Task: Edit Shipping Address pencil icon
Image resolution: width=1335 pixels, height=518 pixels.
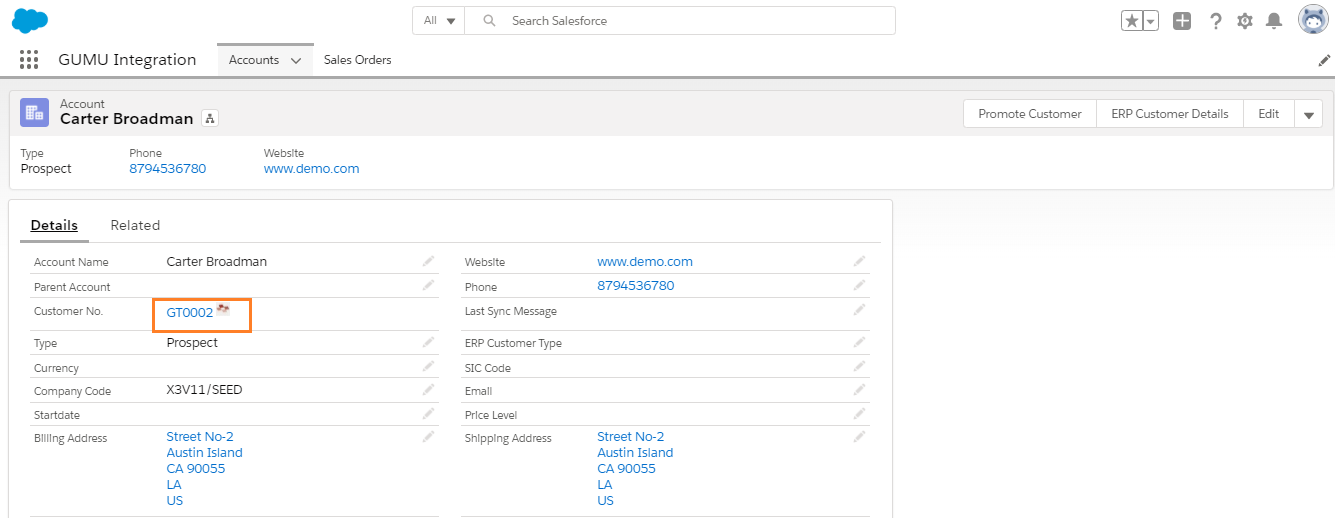Action: pos(859,437)
